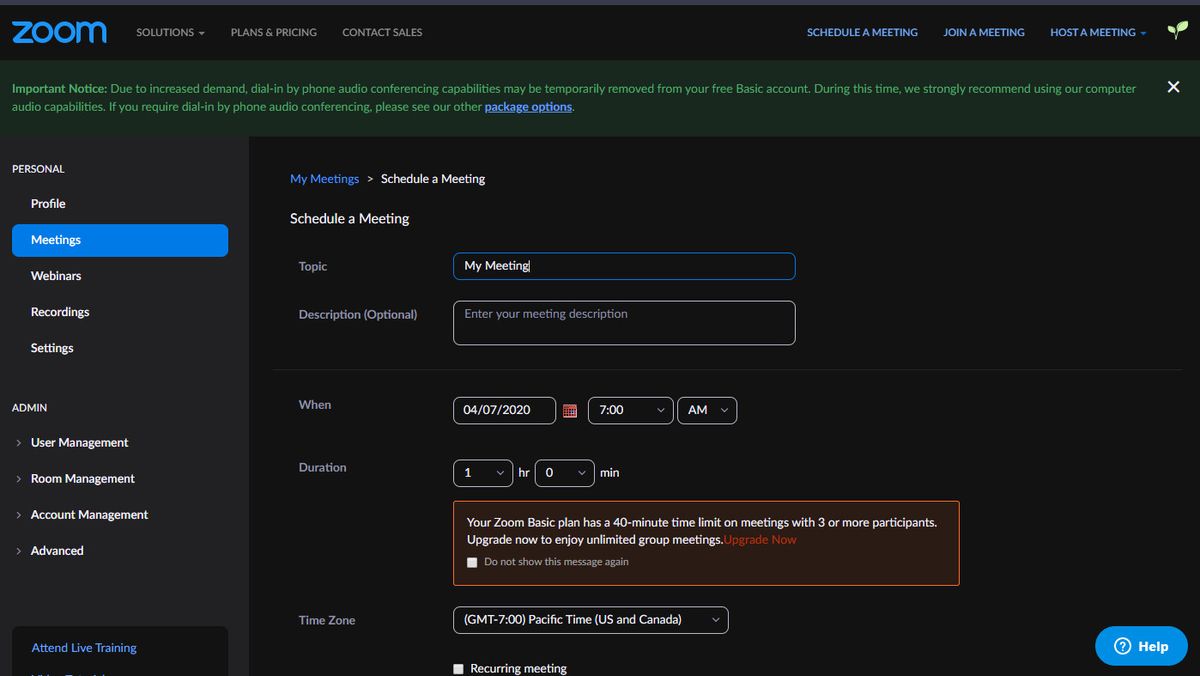This screenshot has width=1200, height=676.
Task: Open the Host a Meeting dropdown
Action: click(x=1098, y=32)
